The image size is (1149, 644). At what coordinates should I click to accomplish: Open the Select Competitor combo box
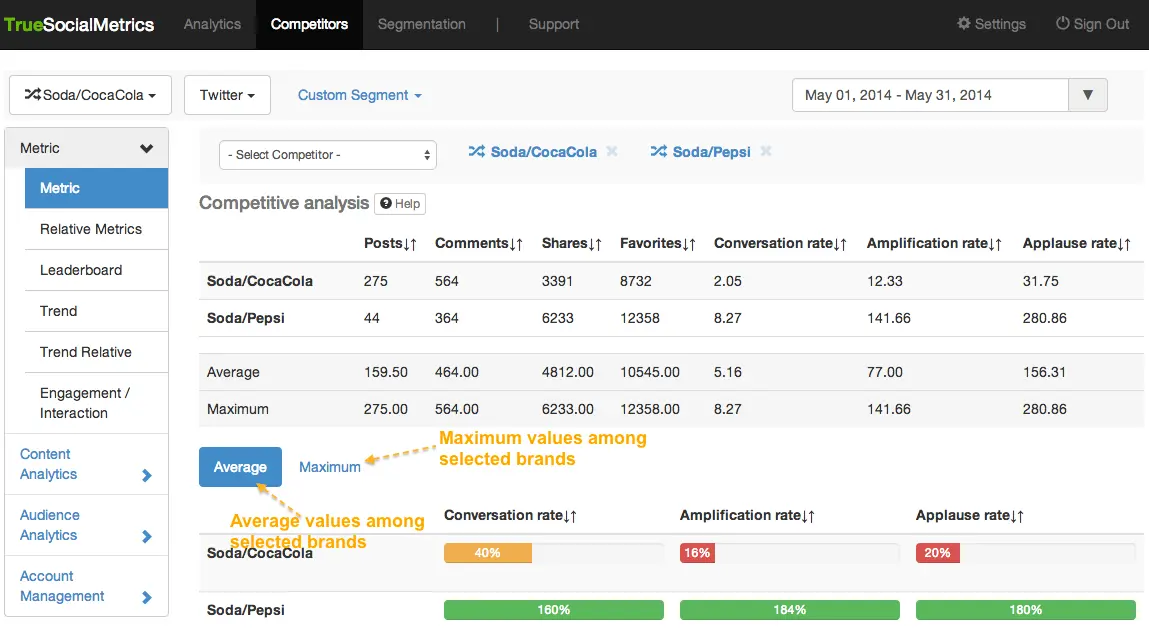[328, 155]
